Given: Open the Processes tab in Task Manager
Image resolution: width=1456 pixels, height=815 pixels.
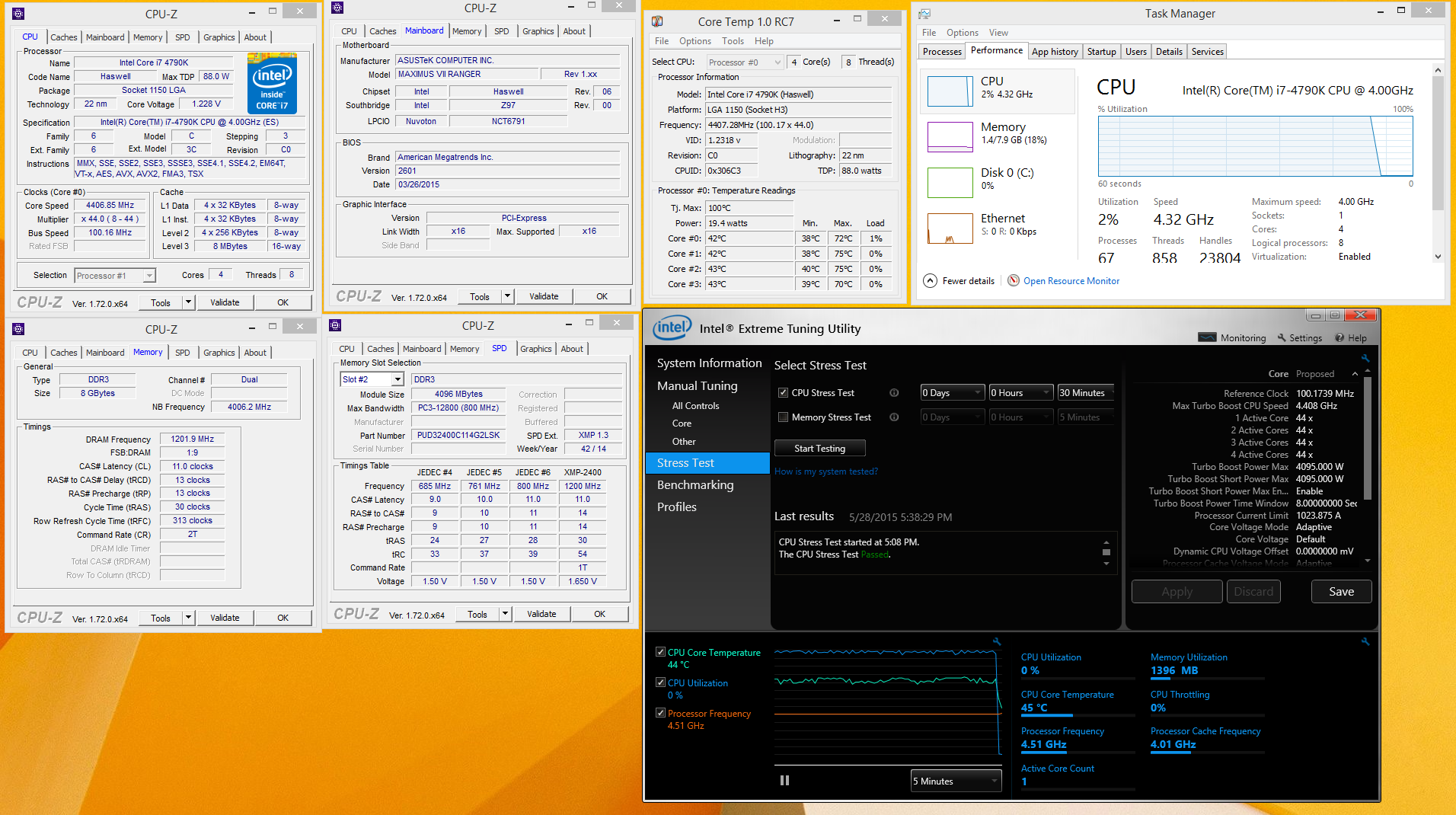Looking at the screenshot, I should click(x=942, y=52).
